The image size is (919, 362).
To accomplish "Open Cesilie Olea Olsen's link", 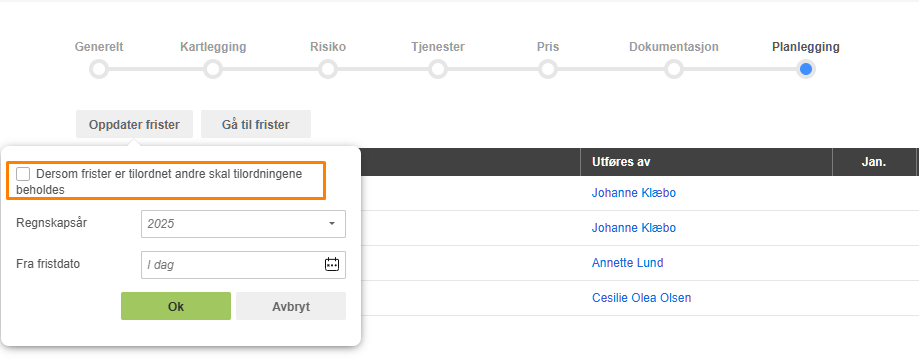I will click(x=641, y=298).
